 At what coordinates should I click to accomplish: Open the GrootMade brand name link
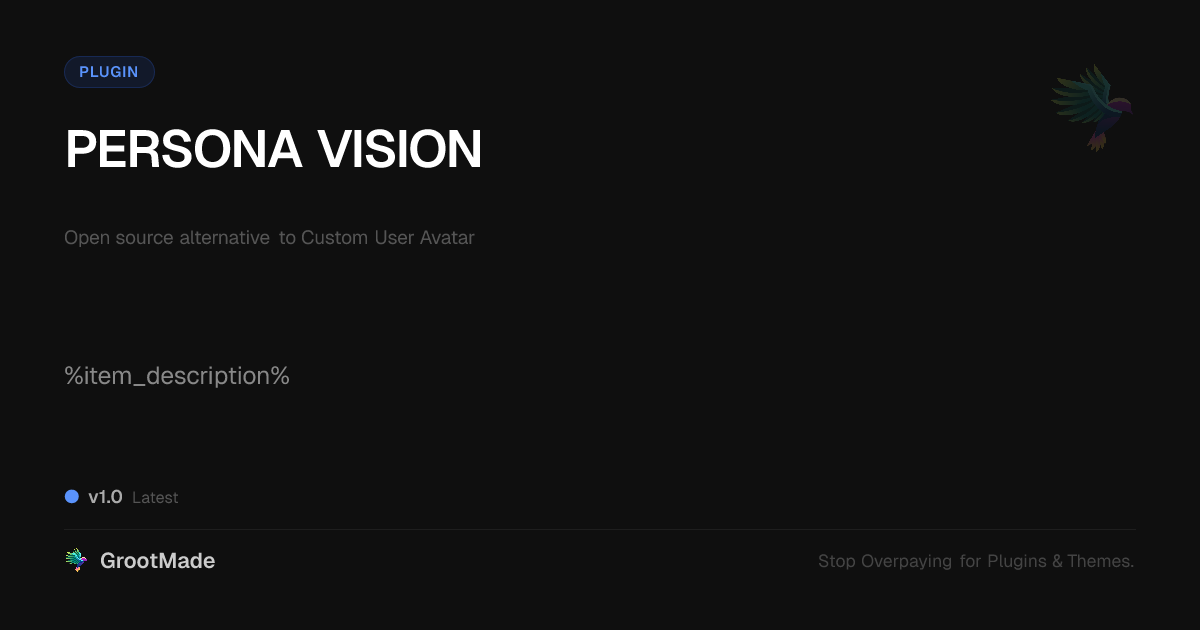(157, 561)
